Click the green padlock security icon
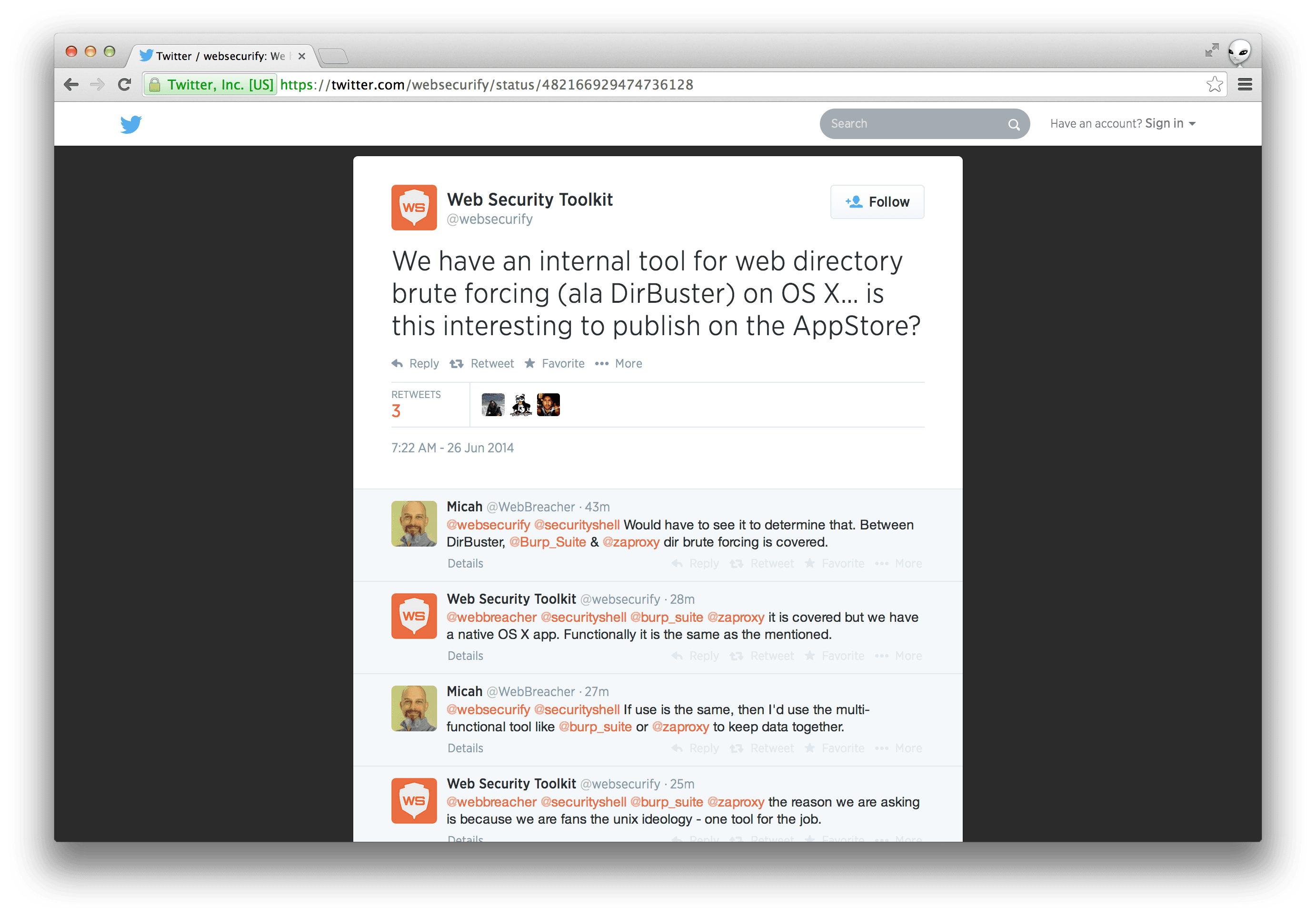The image size is (1316, 917). pyautogui.click(x=154, y=85)
